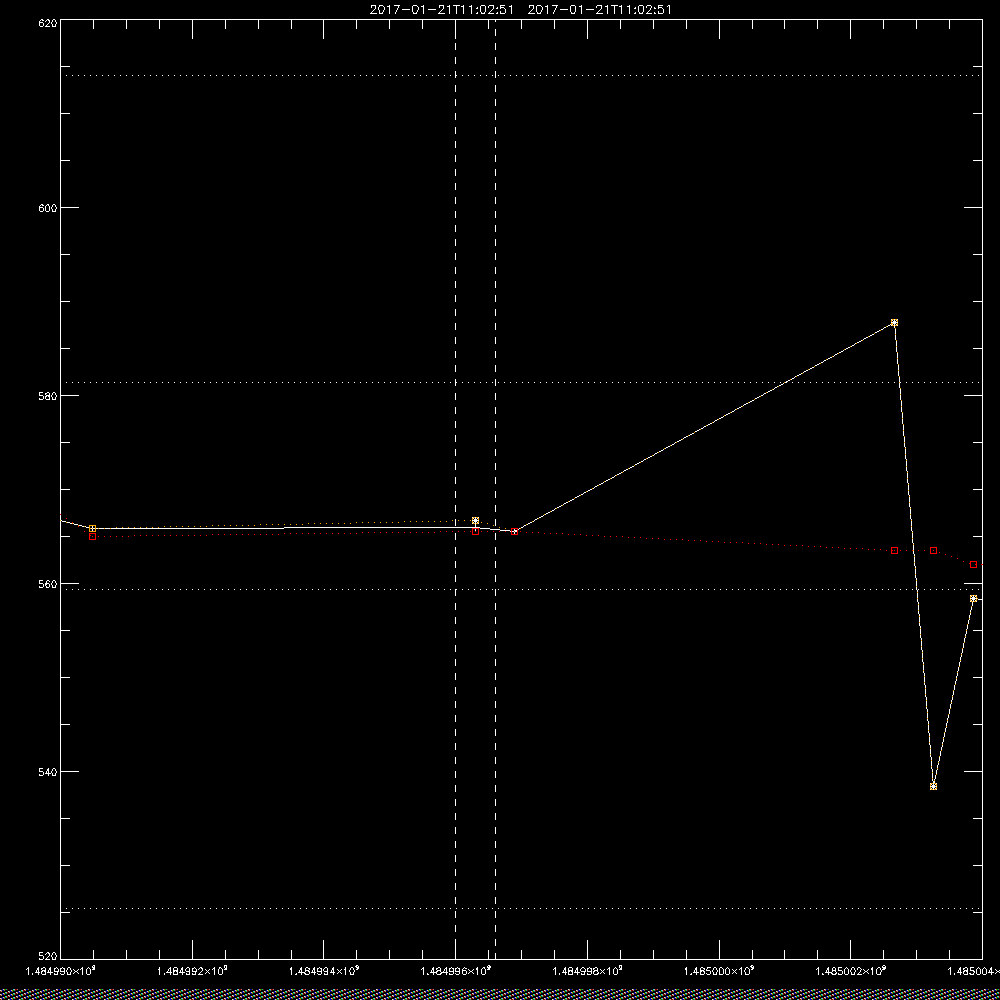Viewport: 1000px width, 1000px height.
Task: Select the peak data marker of the white line
Action: point(894,323)
